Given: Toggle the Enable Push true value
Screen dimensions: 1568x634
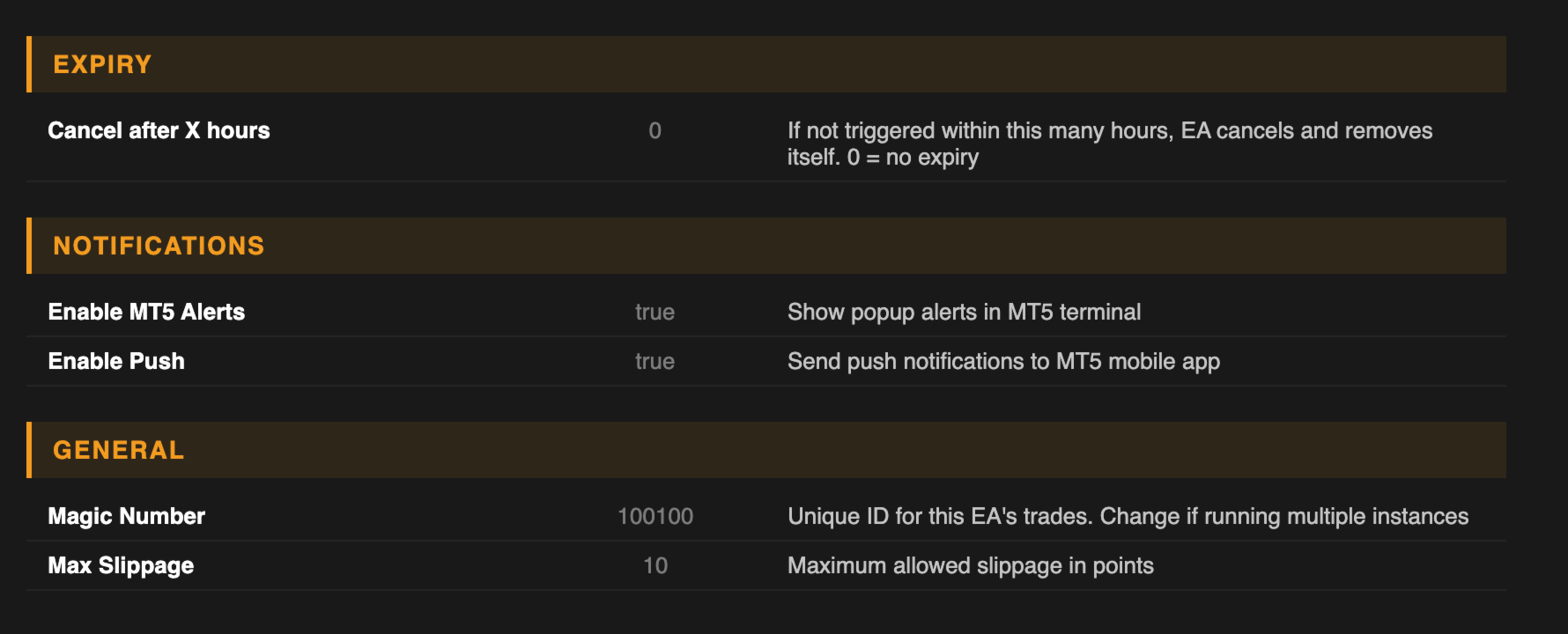Looking at the screenshot, I should tap(655, 361).
